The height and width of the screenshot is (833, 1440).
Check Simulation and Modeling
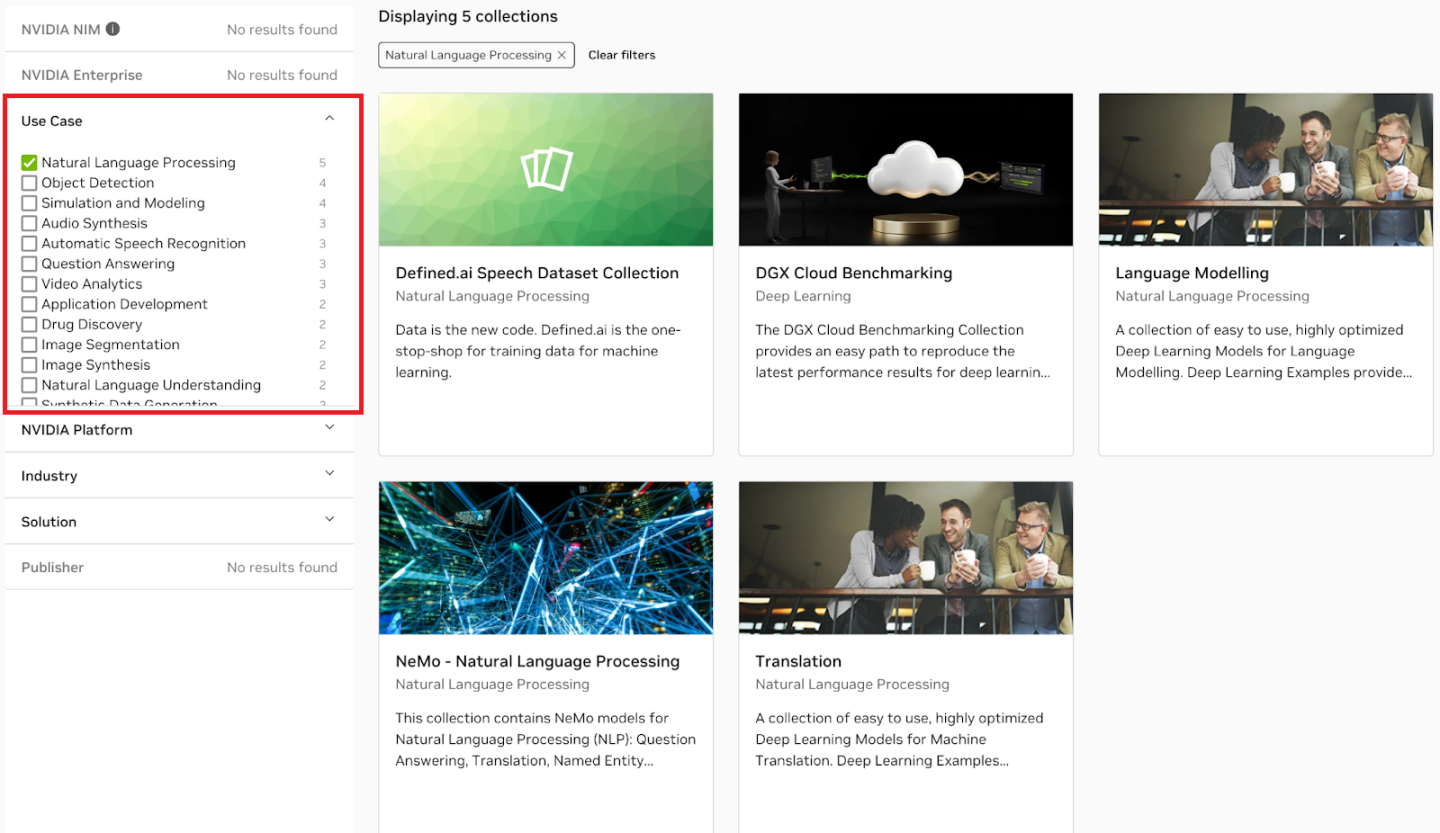tap(29, 203)
